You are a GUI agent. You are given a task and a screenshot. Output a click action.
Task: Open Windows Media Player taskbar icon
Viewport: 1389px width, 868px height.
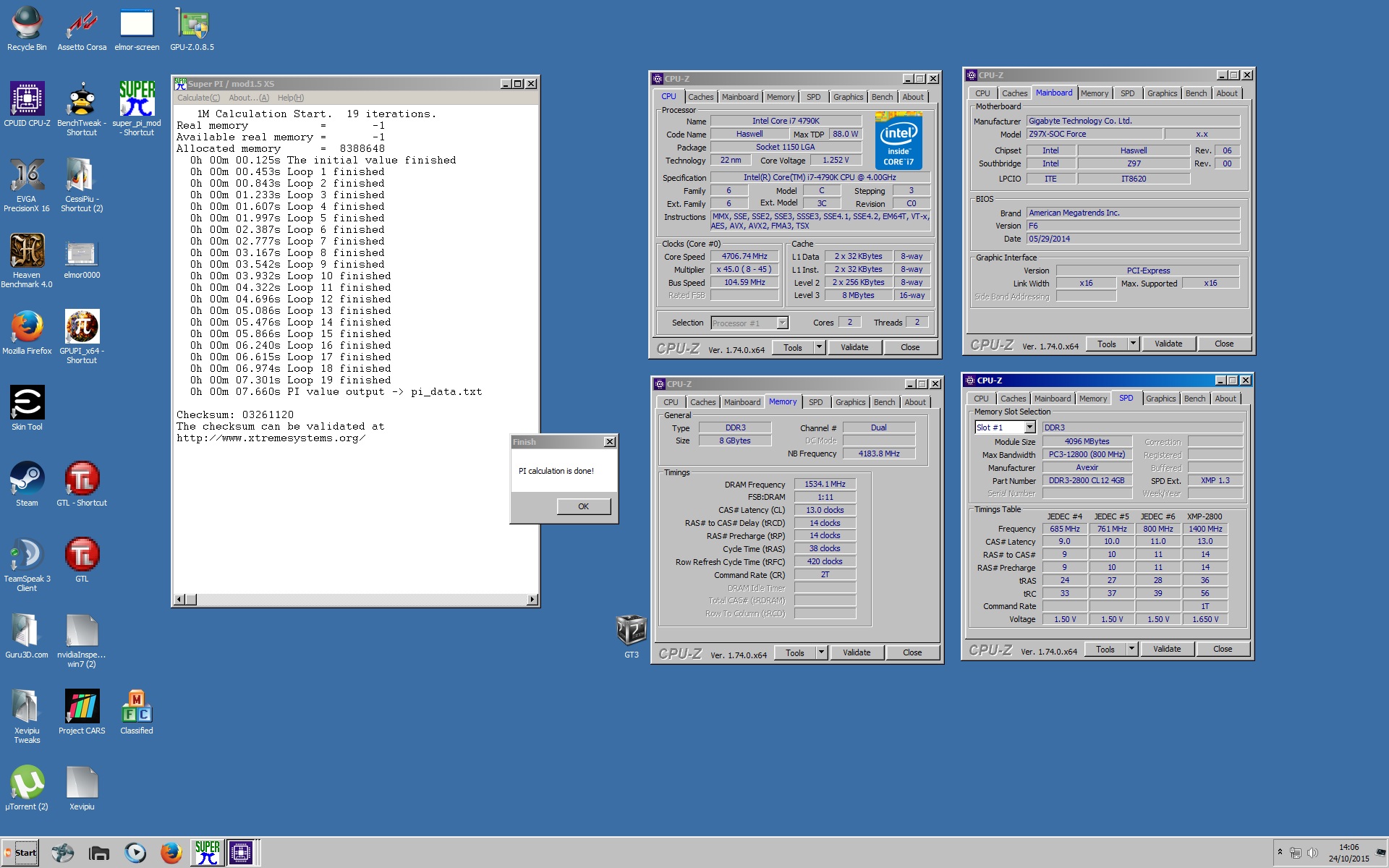[135, 853]
